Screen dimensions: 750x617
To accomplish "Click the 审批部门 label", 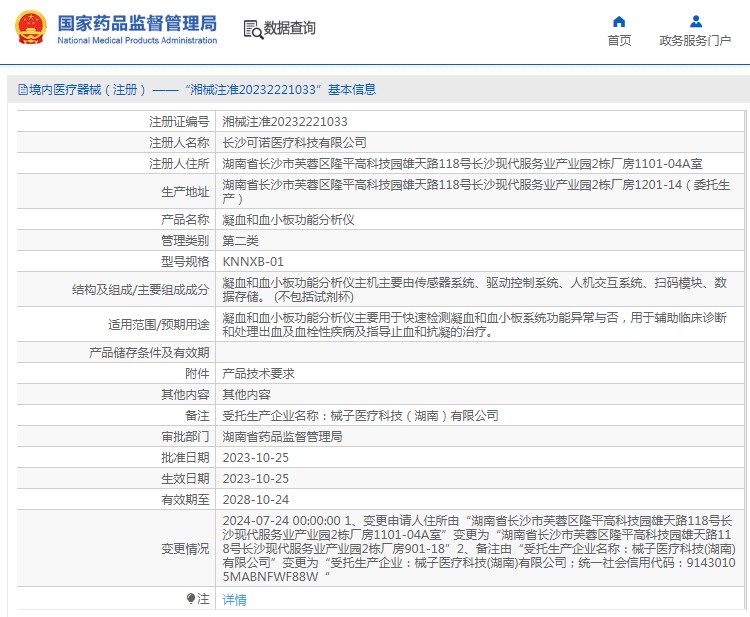I will point(185,437).
